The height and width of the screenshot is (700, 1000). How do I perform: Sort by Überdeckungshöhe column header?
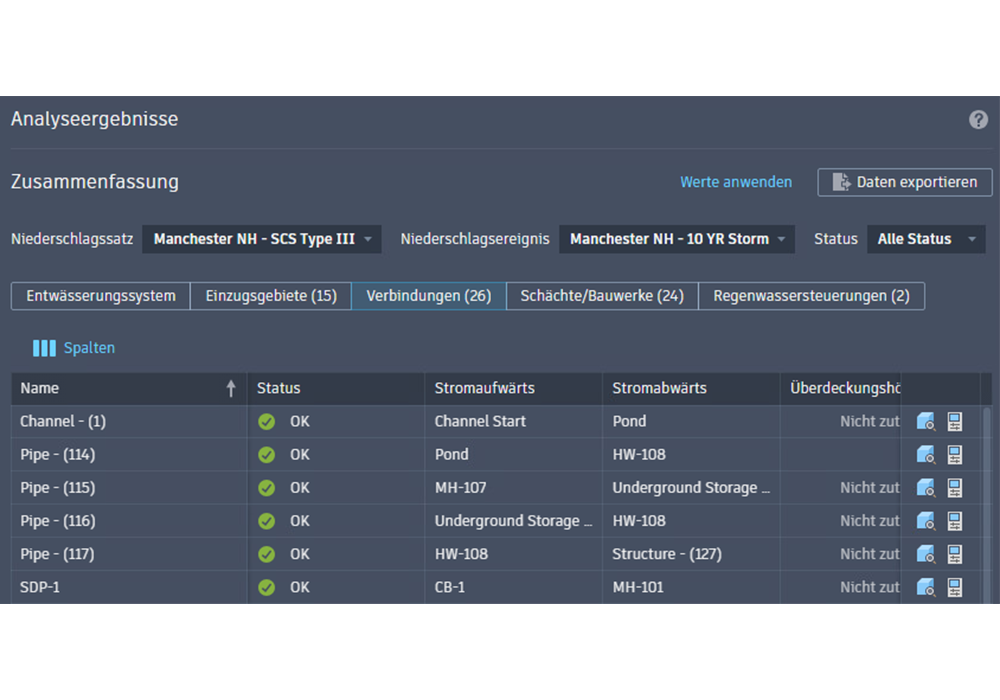coord(841,388)
